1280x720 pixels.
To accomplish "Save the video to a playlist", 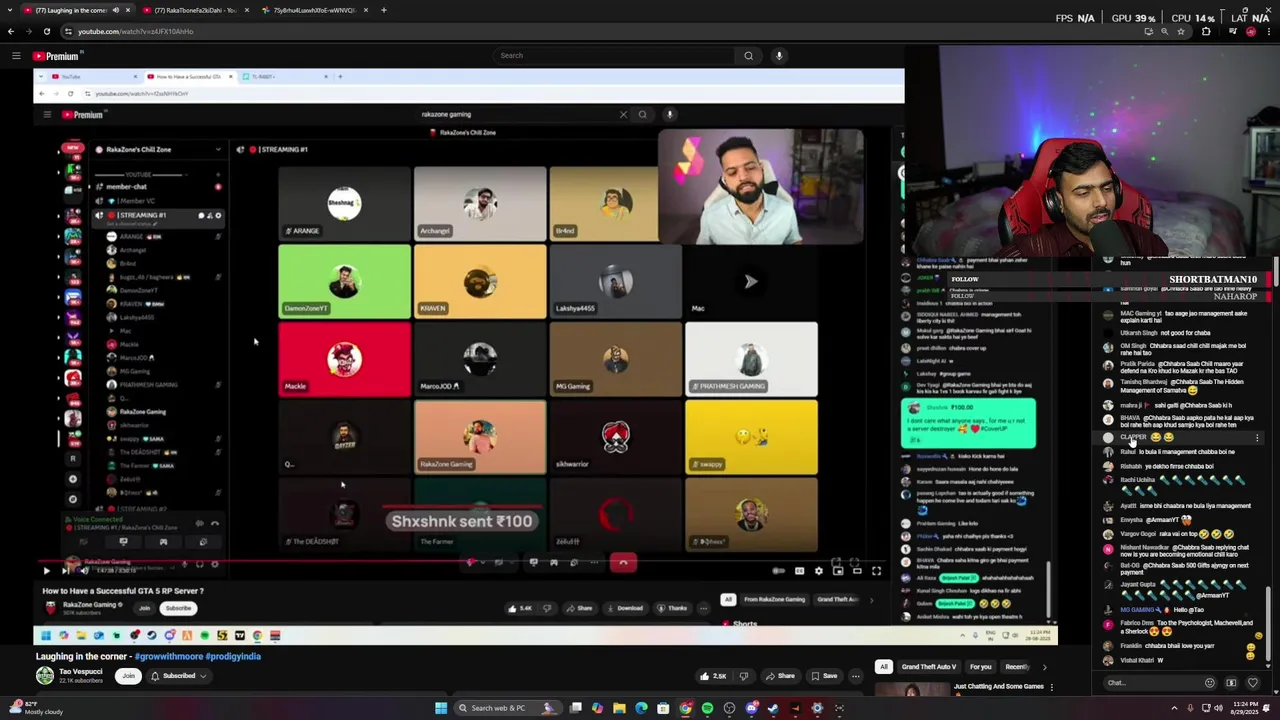I will pos(824,676).
